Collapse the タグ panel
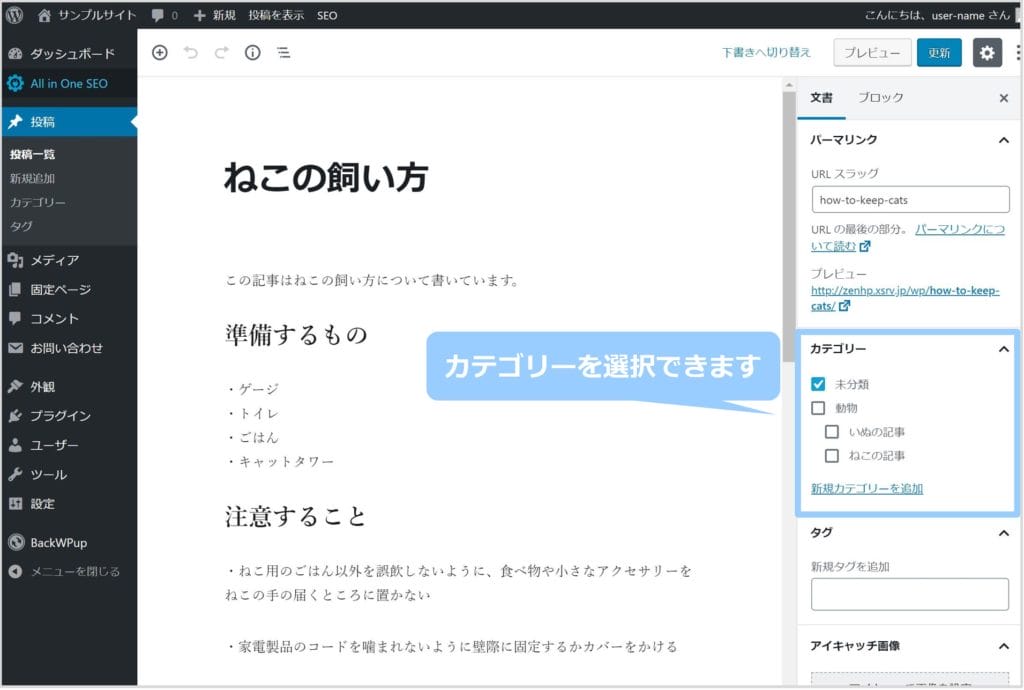Image resolution: width=1024 pixels, height=690 pixels. 1003,533
